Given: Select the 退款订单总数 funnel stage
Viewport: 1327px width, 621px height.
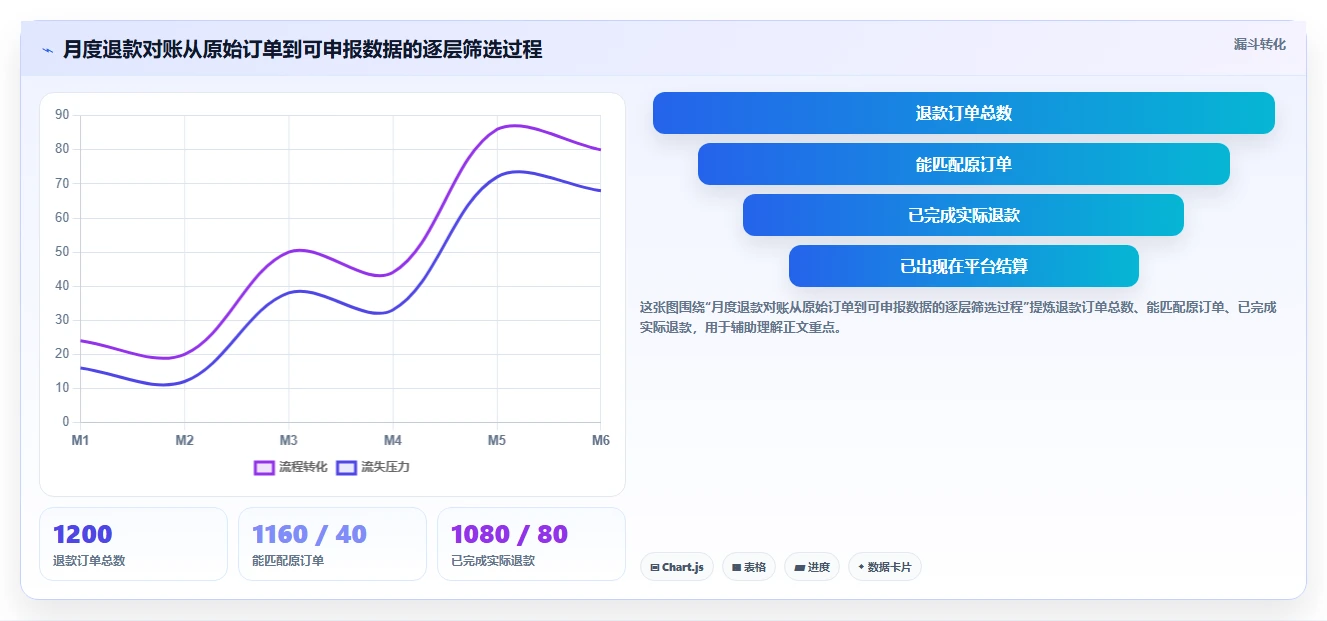Looking at the screenshot, I should (x=964, y=113).
